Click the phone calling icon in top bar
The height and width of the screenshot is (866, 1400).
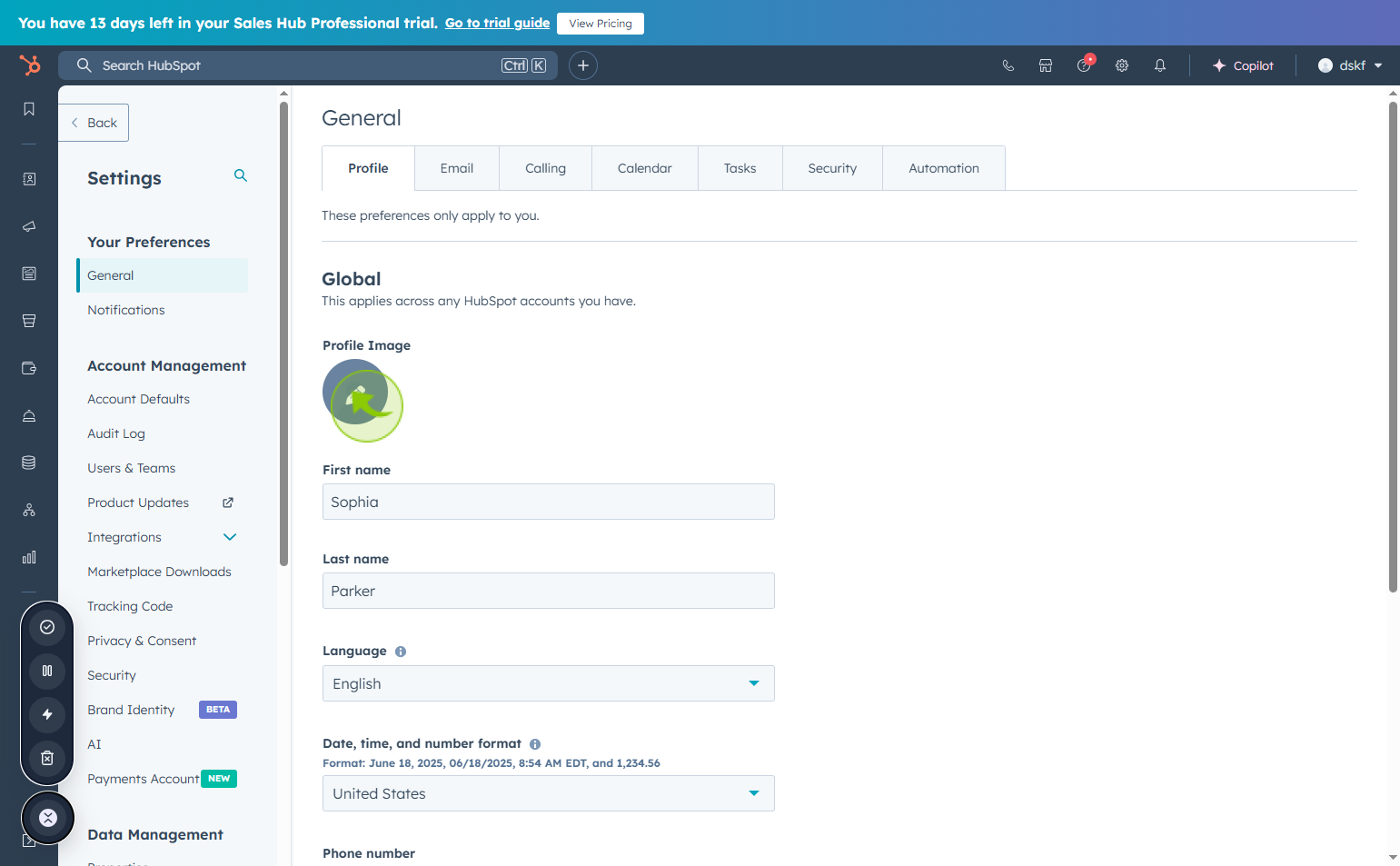click(1008, 65)
